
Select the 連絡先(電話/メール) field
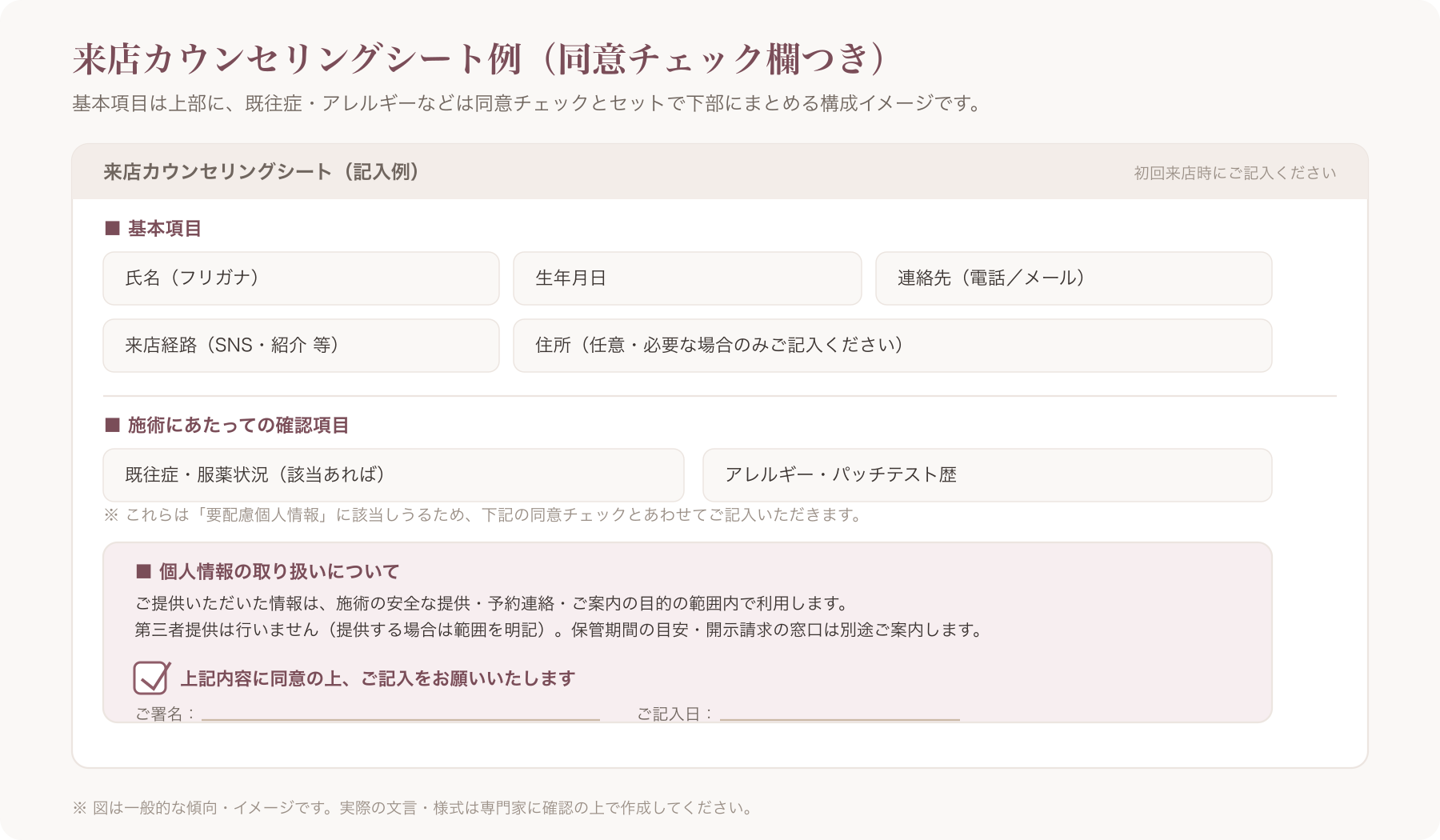pyautogui.click(x=1074, y=278)
